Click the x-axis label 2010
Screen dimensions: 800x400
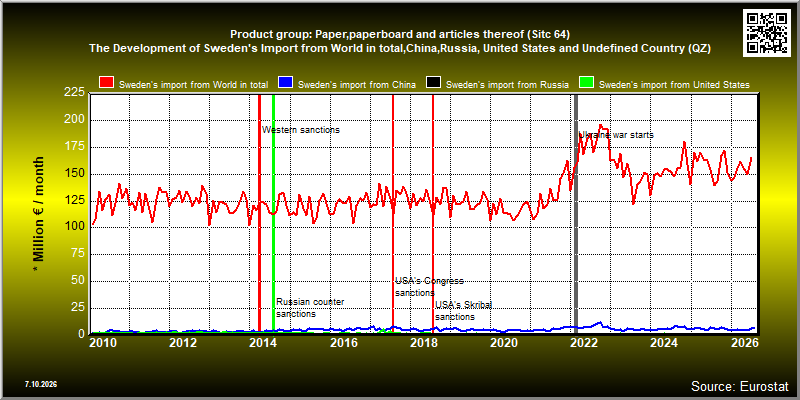pyautogui.click(x=103, y=342)
